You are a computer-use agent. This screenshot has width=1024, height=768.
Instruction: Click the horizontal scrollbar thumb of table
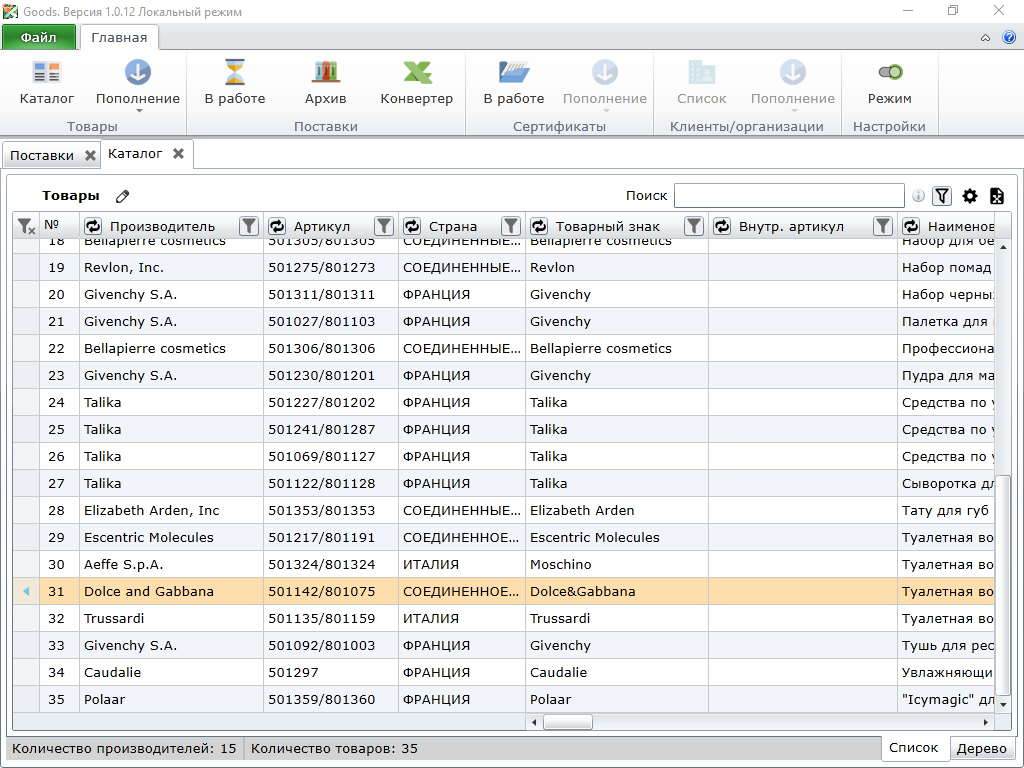pos(568,722)
